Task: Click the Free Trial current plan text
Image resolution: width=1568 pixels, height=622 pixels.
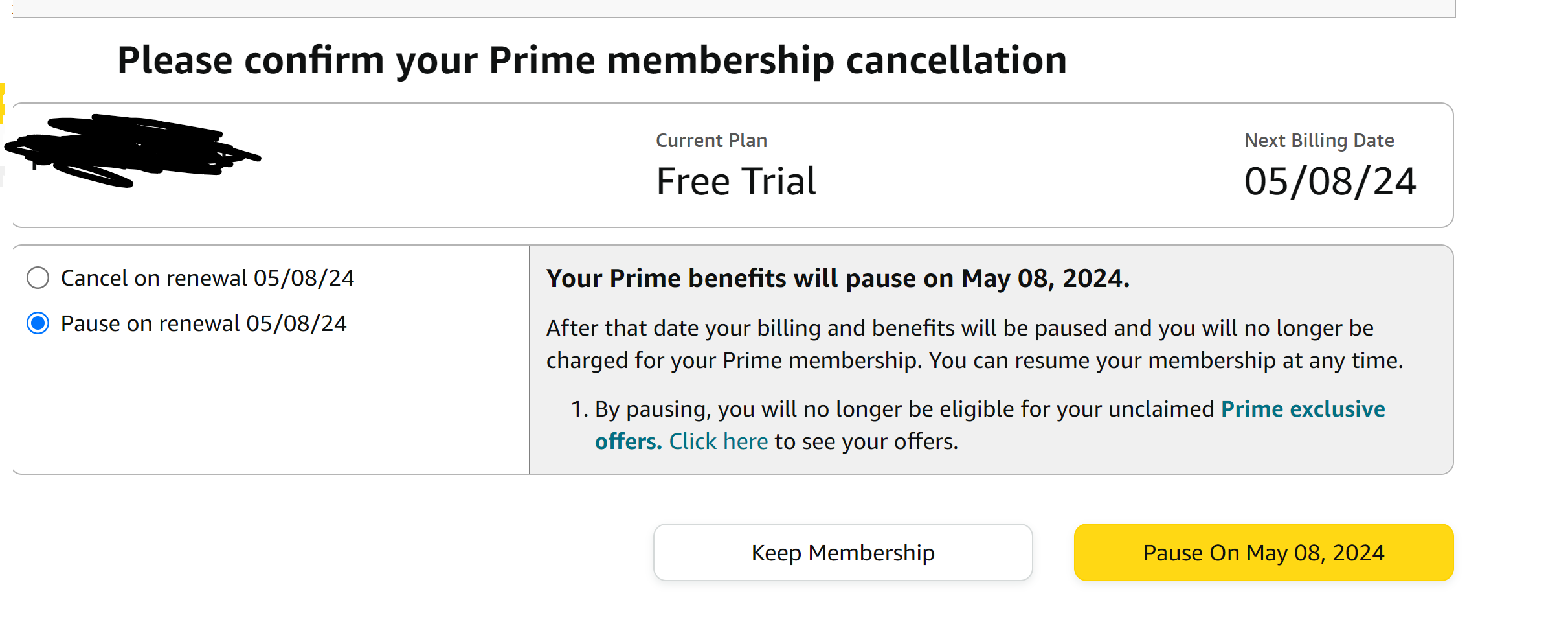Action: (x=736, y=181)
